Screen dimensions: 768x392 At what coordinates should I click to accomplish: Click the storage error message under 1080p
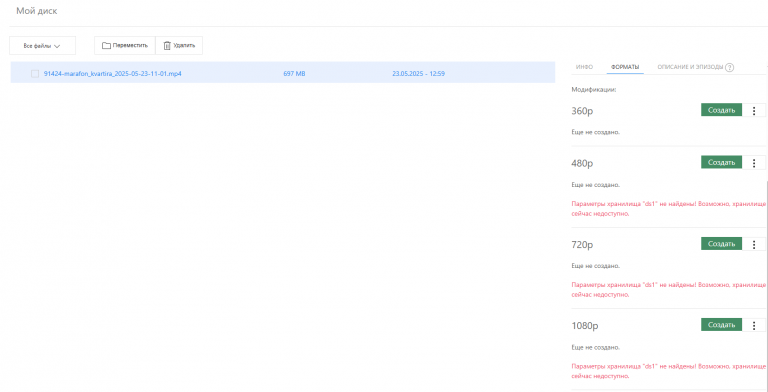[x=668, y=371]
